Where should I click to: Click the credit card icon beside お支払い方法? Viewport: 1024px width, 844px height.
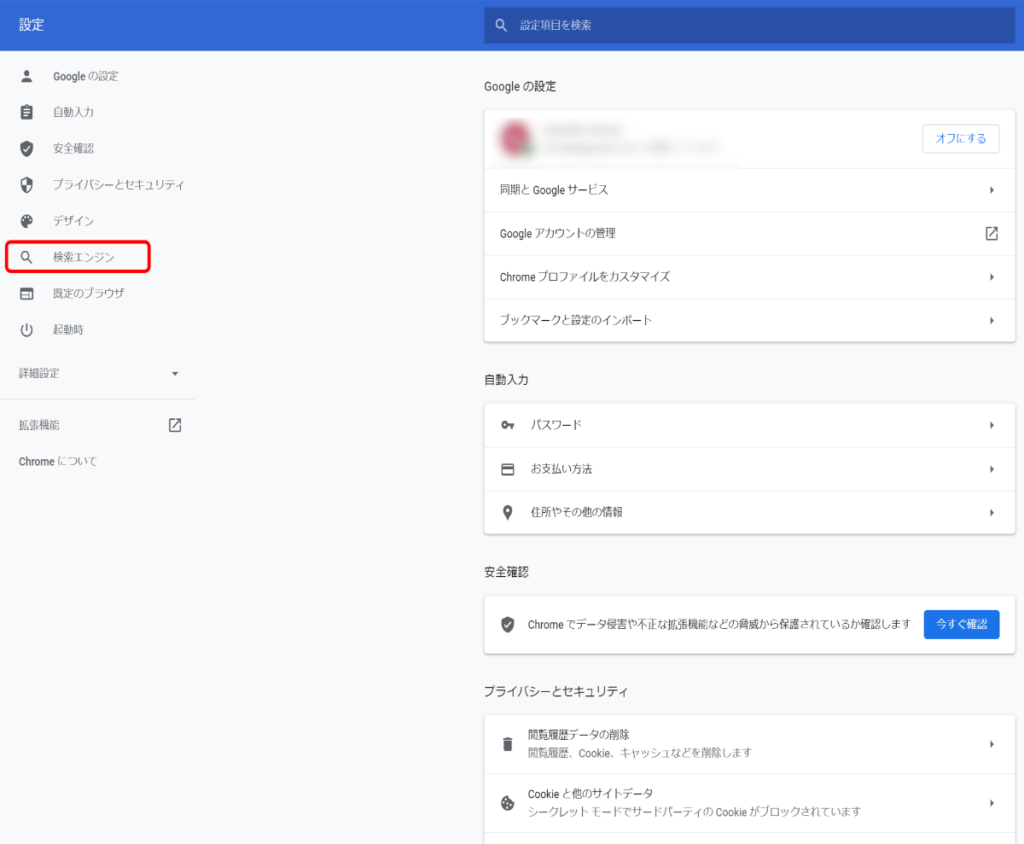[x=507, y=469]
